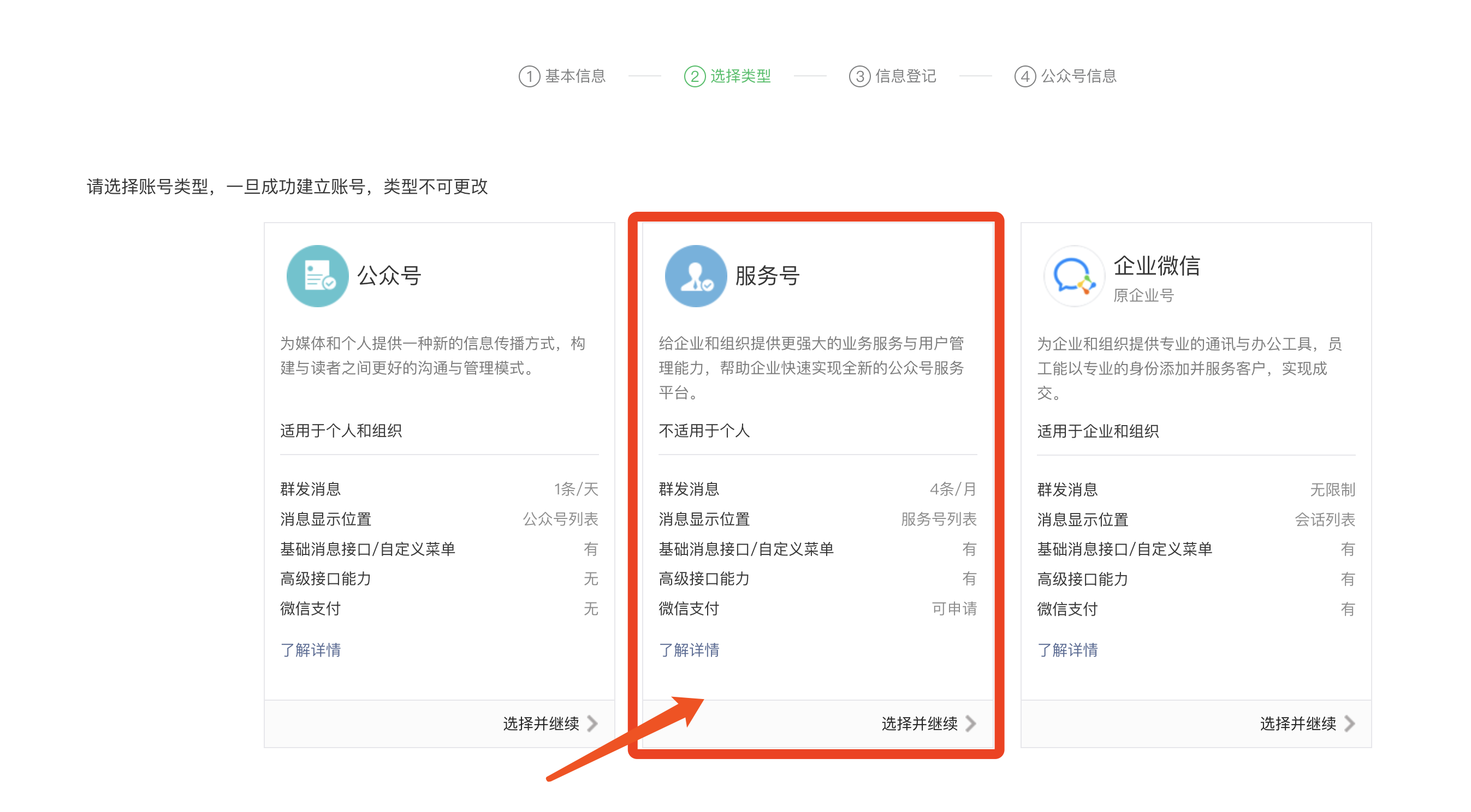
Task: Click 基础消息接口/自定义菜单 label in 服务号 card
Action: point(746,549)
